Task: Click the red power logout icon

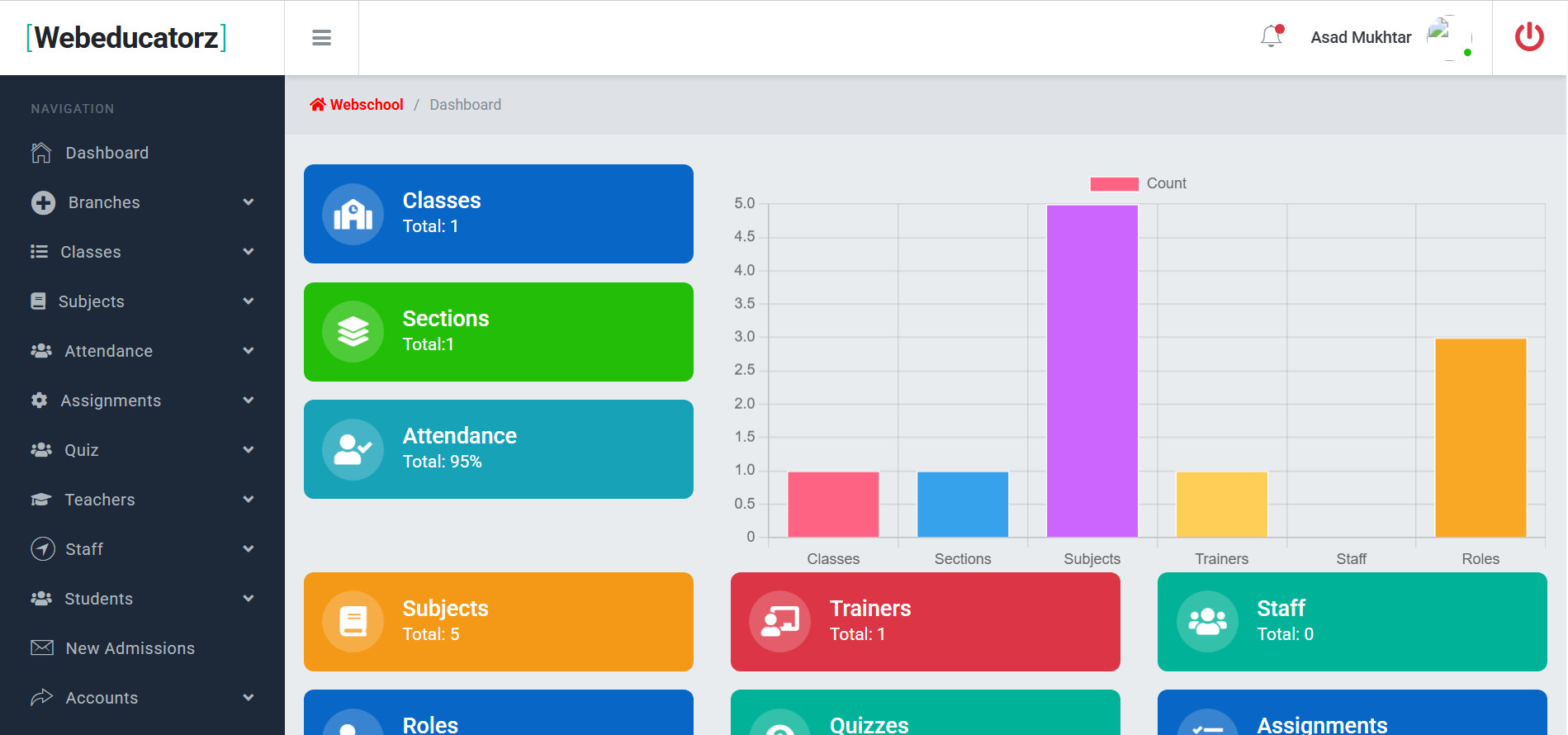Action: tap(1529, 37)
